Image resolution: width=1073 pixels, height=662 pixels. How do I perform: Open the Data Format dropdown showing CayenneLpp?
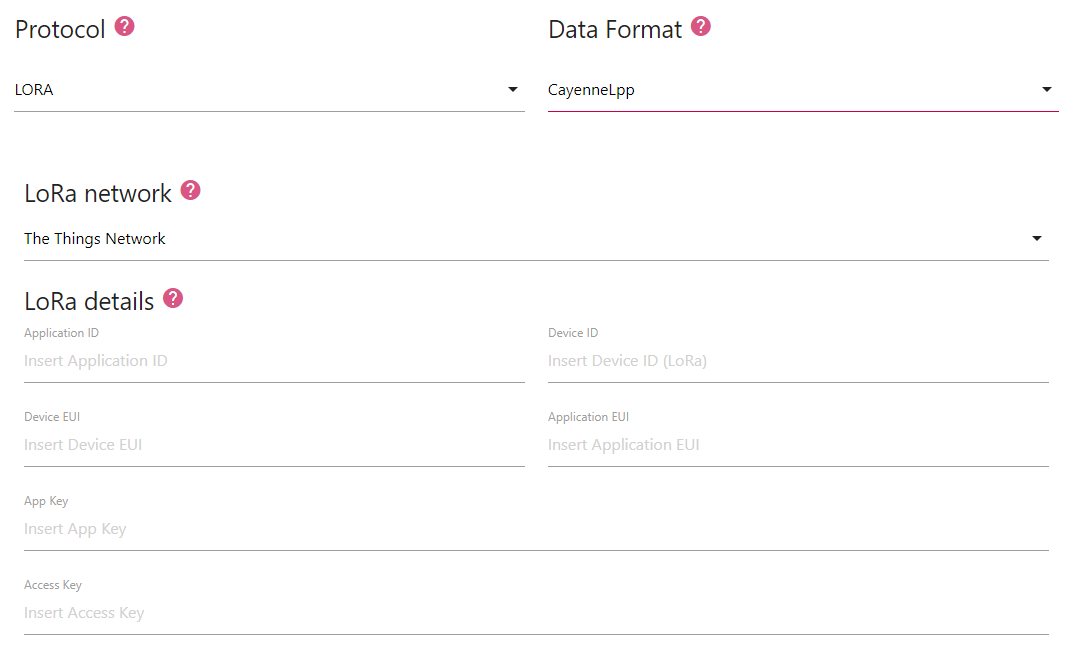pos(790,90)
